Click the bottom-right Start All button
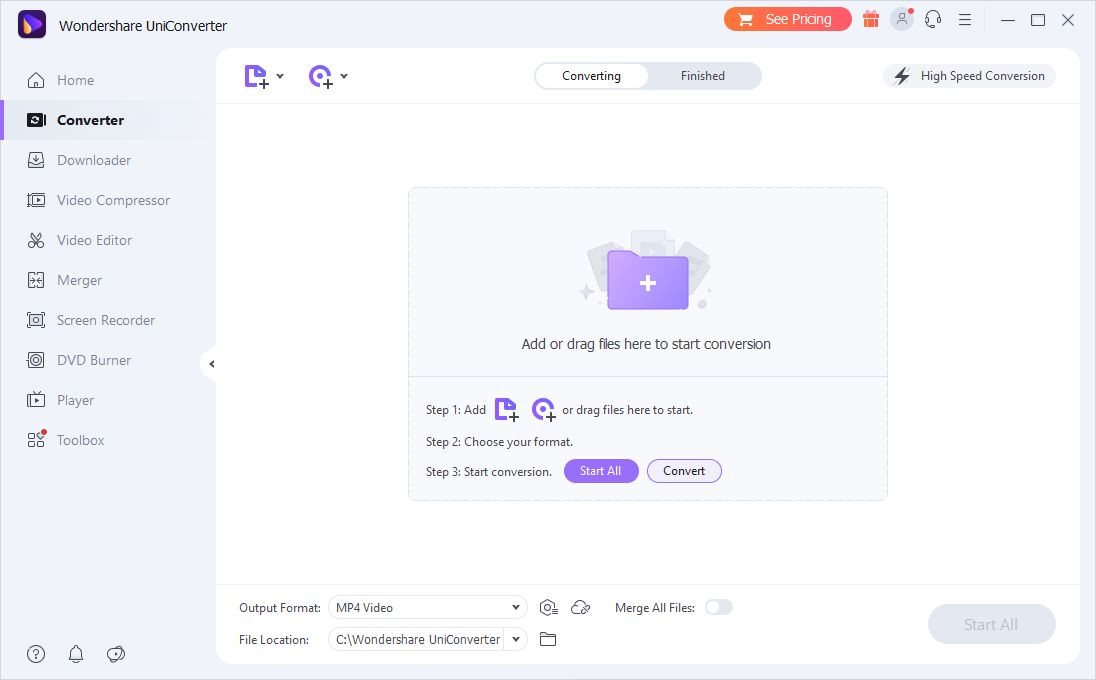Screen dimensions: 1096x680 tap(991, 624)
